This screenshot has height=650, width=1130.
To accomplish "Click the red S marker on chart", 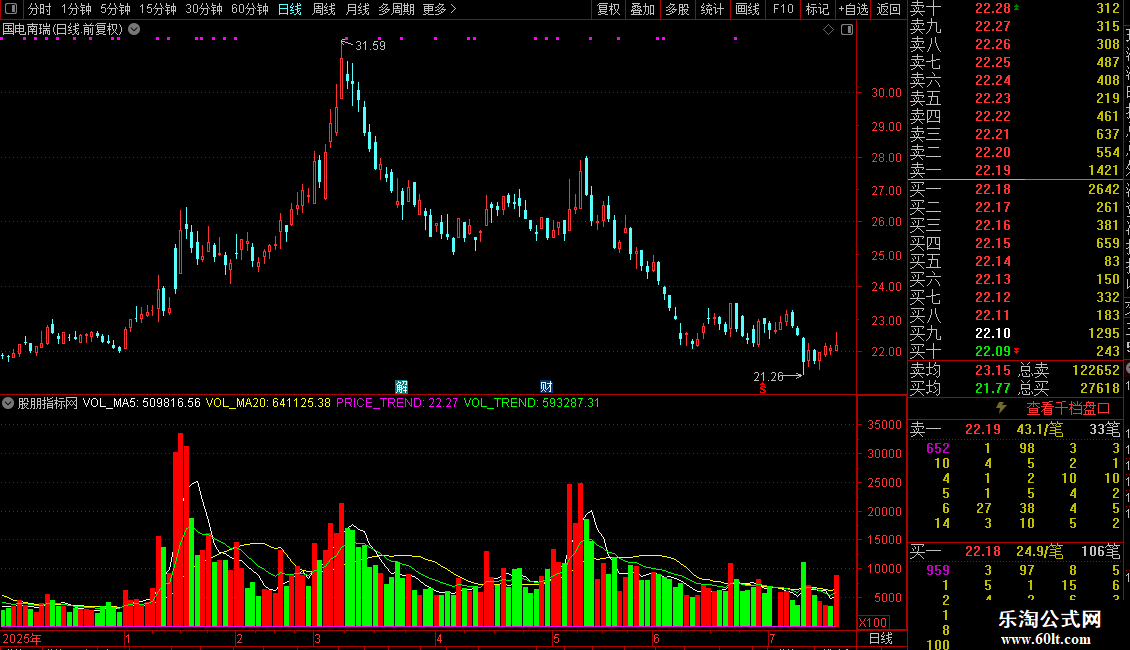I will coord(762,389).
